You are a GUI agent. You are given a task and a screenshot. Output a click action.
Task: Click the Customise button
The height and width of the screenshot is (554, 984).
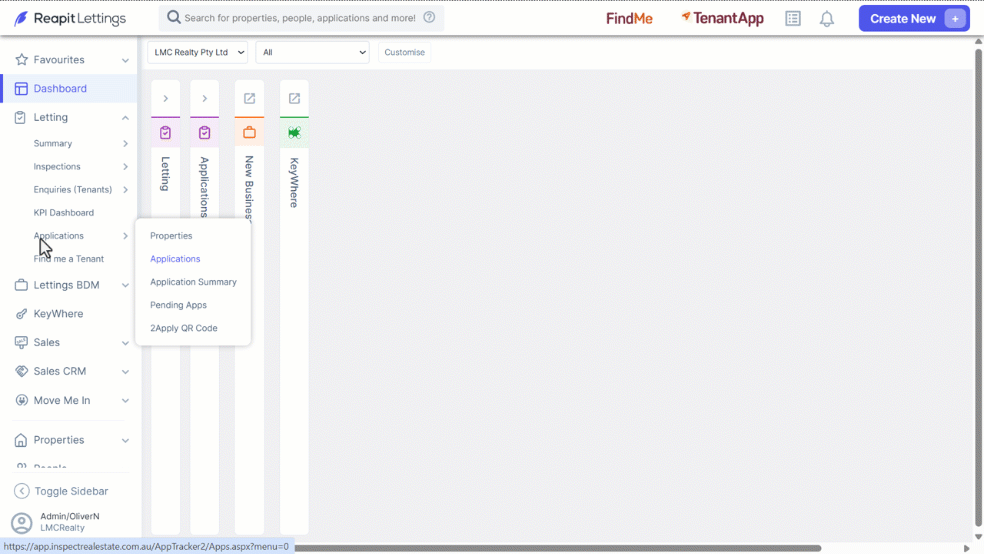(405, 52)
